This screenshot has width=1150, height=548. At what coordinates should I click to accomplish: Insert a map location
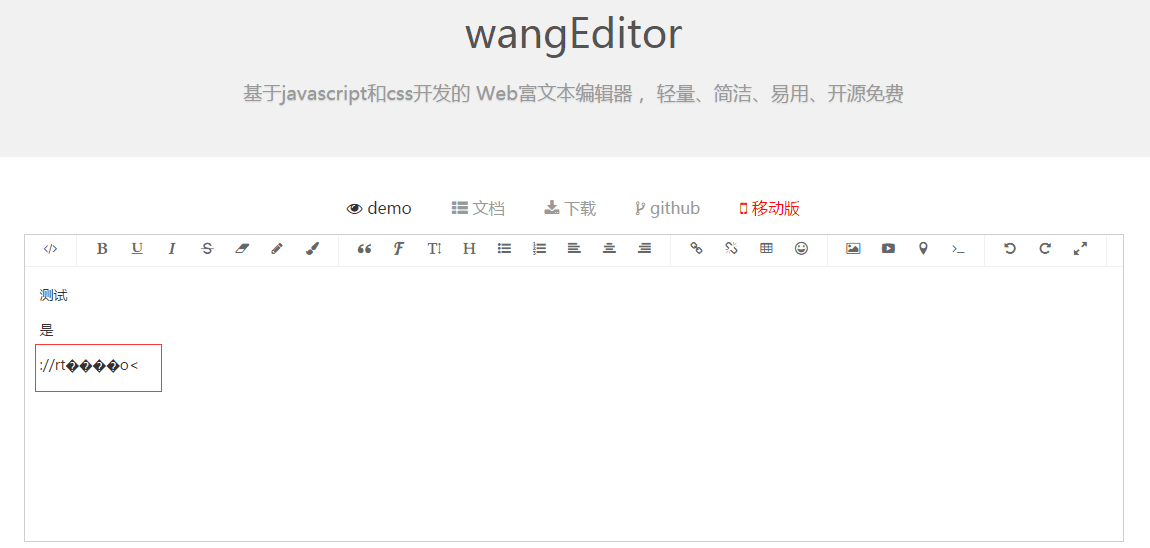(923, 249)
